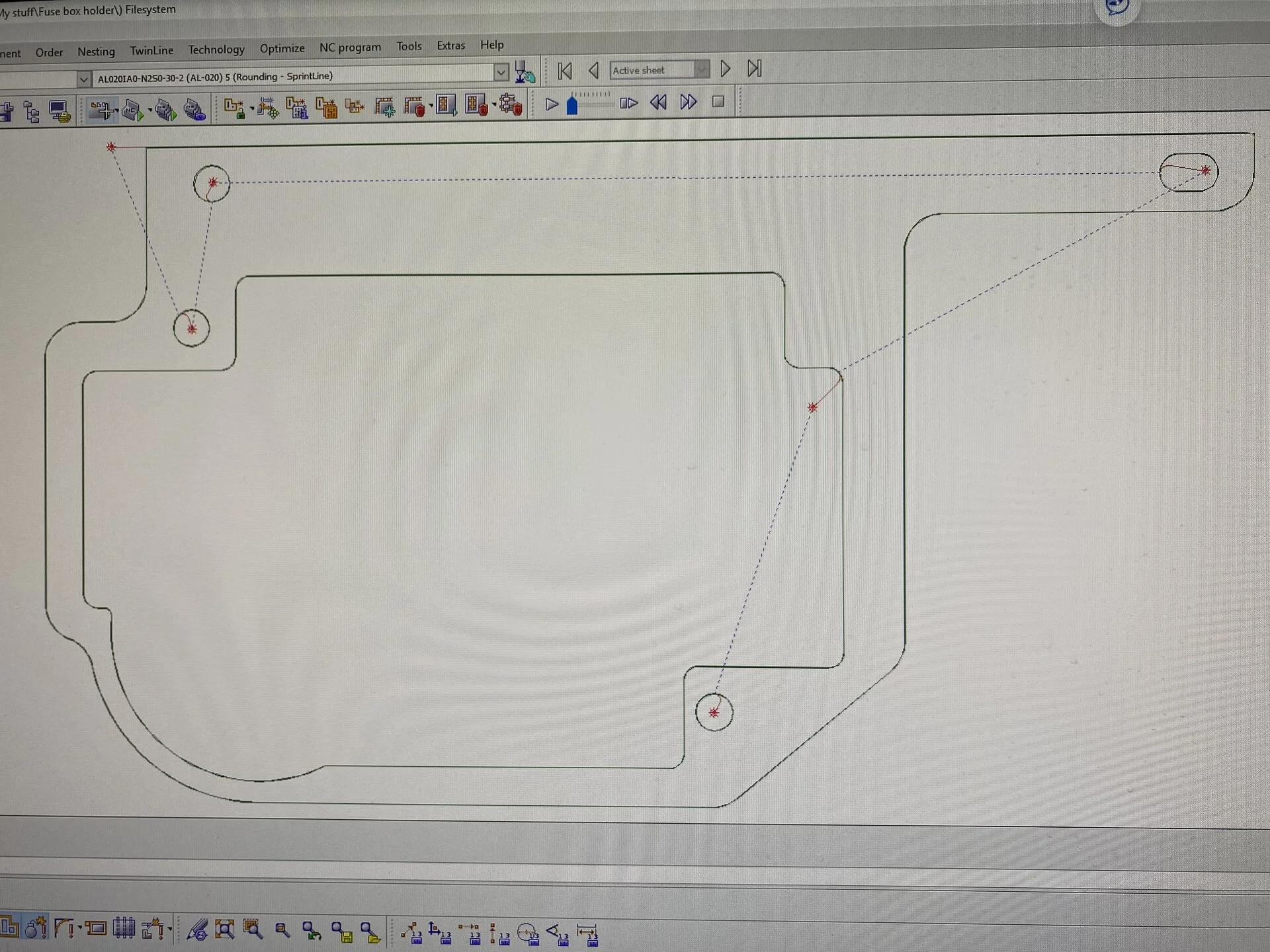Click the machine selection icon beside laser table
The height and width of the screenshot is (952, 1270).
[525, 72]
